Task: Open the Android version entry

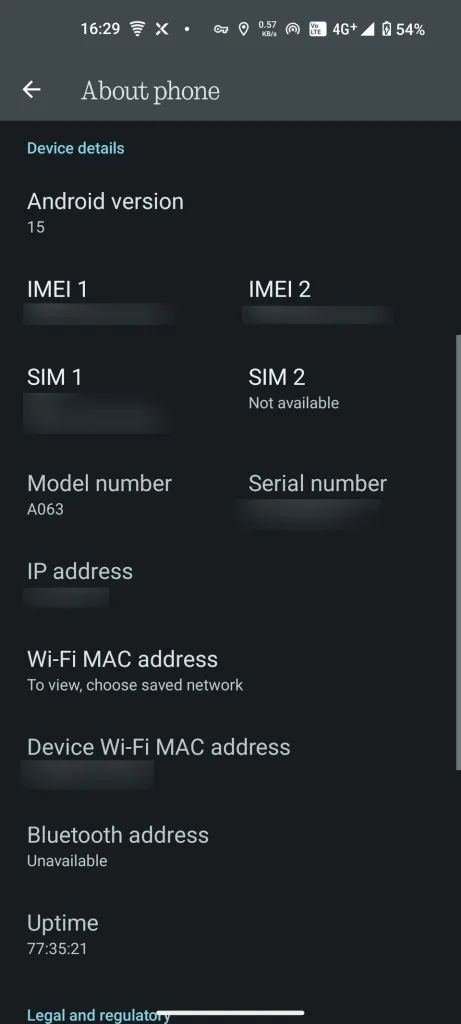Action: pyautogui.click(x=230, y=213)
